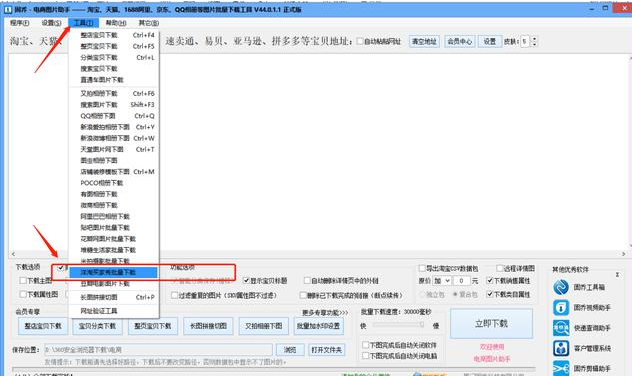The height and width of the screenshot is (377, 632).
Task: Toggle 自动删除详情页中的外链 checkbox
Action: [307, 280]
